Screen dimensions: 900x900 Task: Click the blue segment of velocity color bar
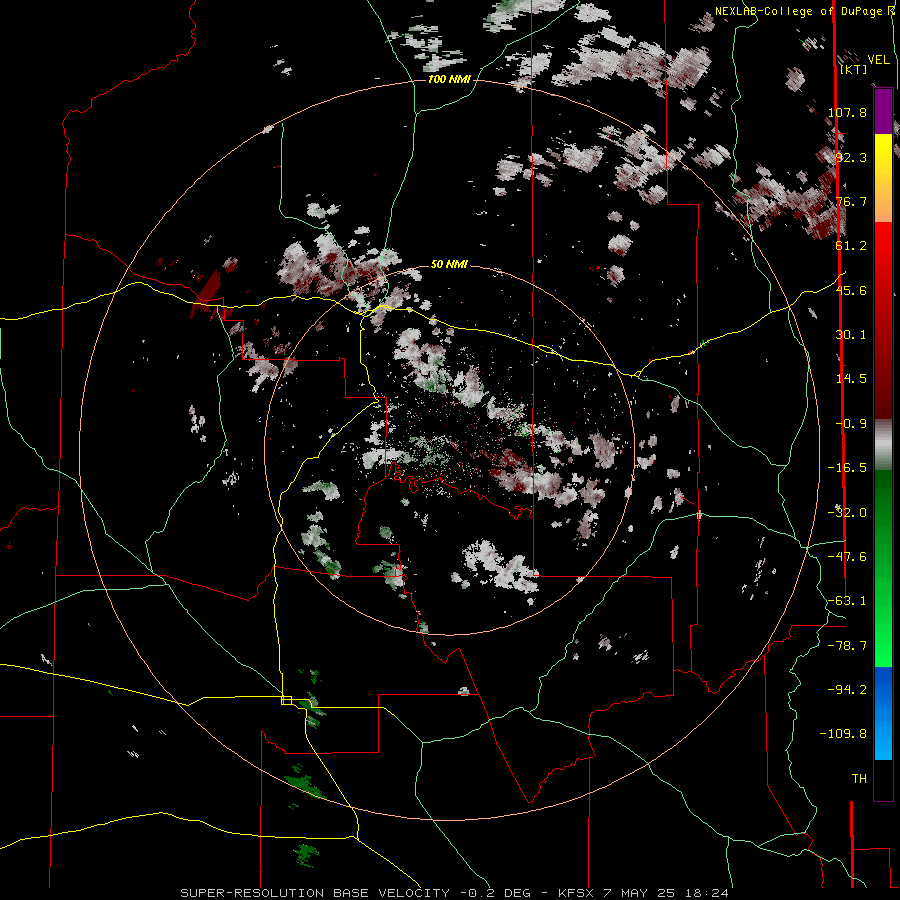point(883,713)
